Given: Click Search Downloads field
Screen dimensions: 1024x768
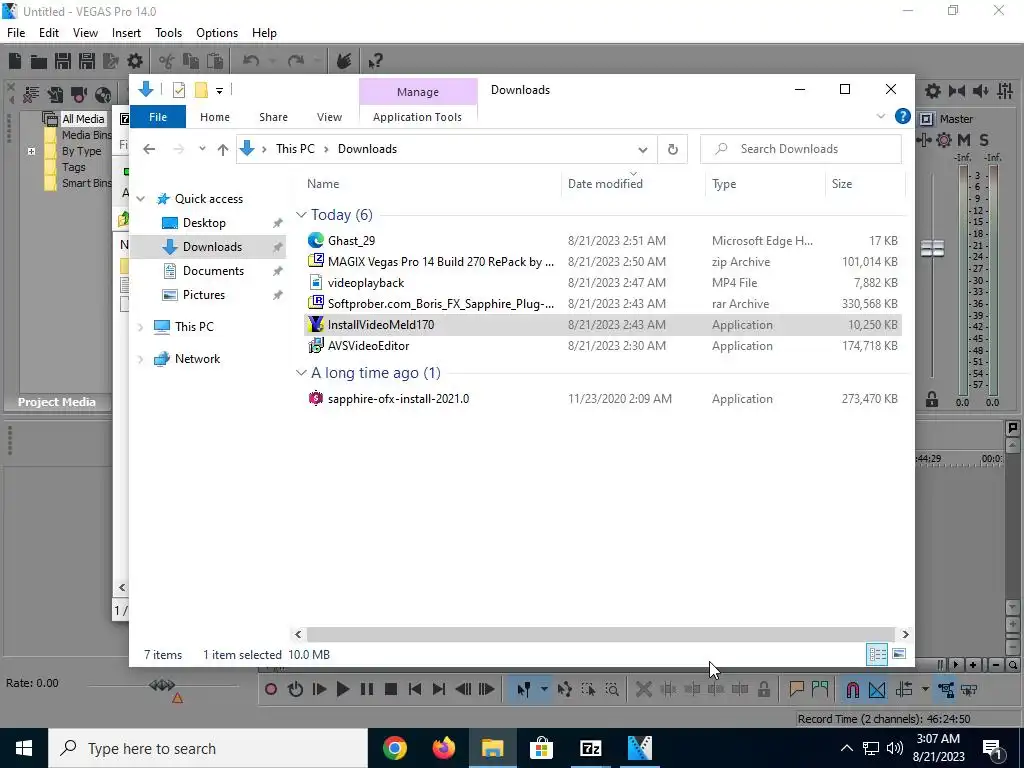Looking at the screenshot, I should tap(801, 149).
